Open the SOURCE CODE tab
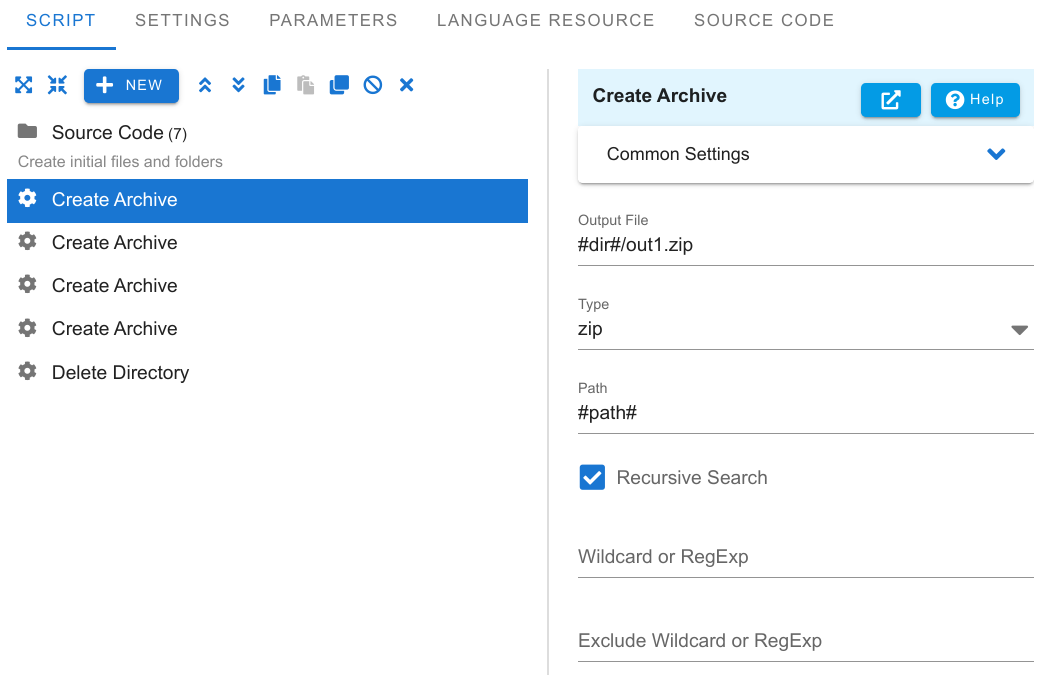Viewport: 1038px width, 675px height. pos(764,21)
